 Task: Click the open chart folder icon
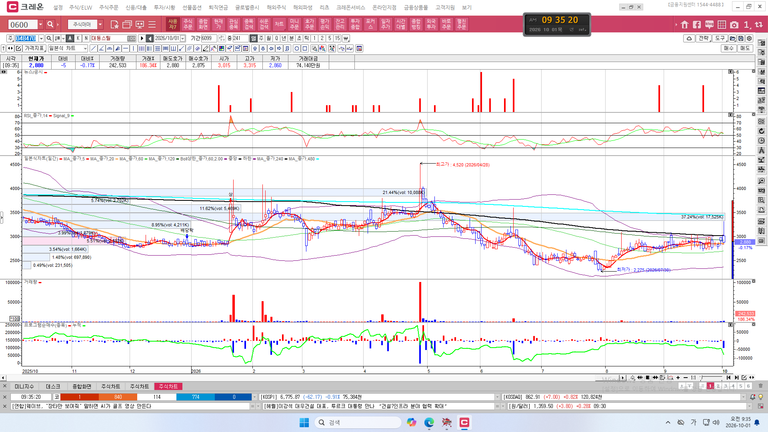(x=733, y=38)
